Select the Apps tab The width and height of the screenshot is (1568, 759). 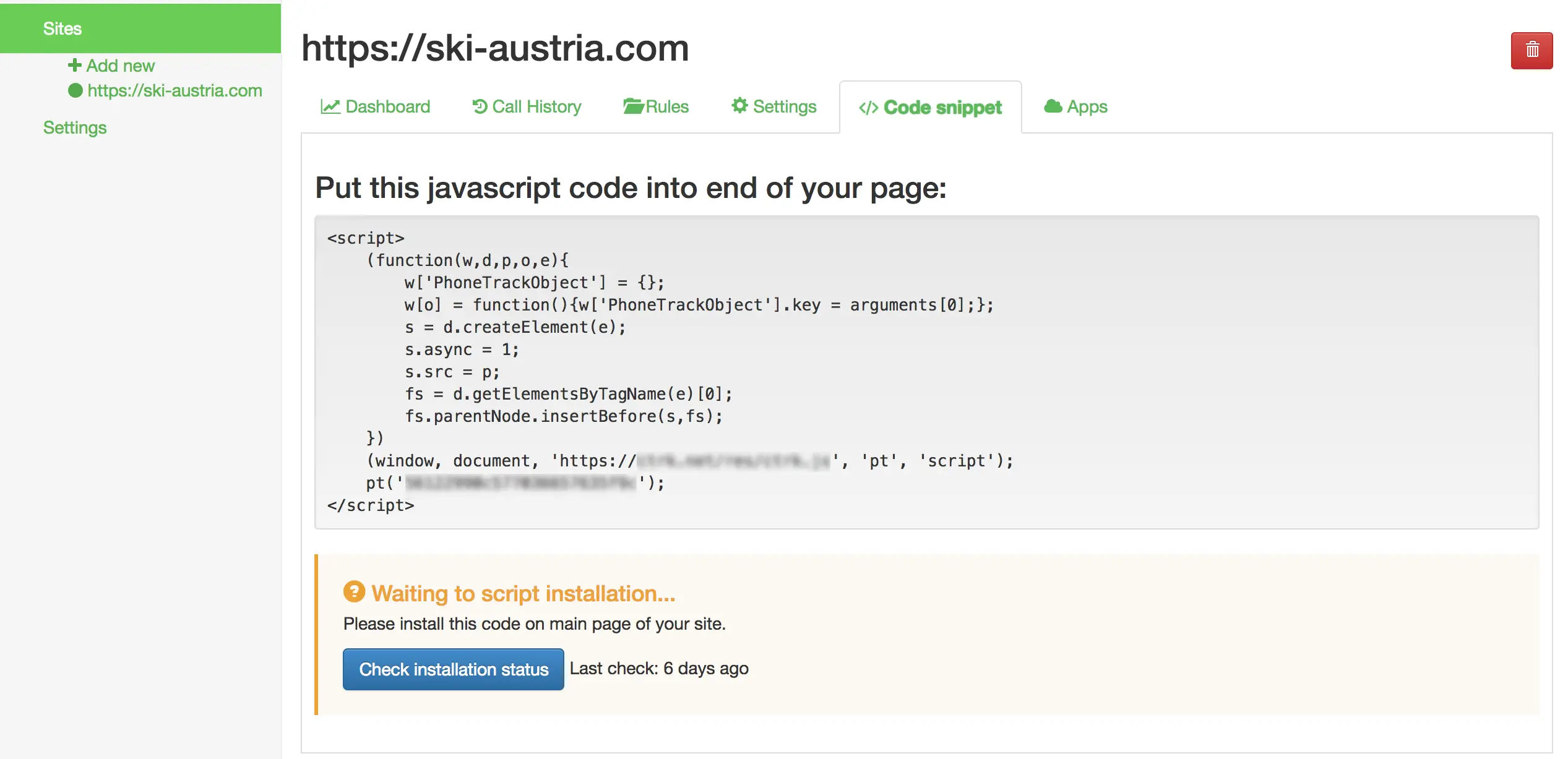click(1075, 106)
